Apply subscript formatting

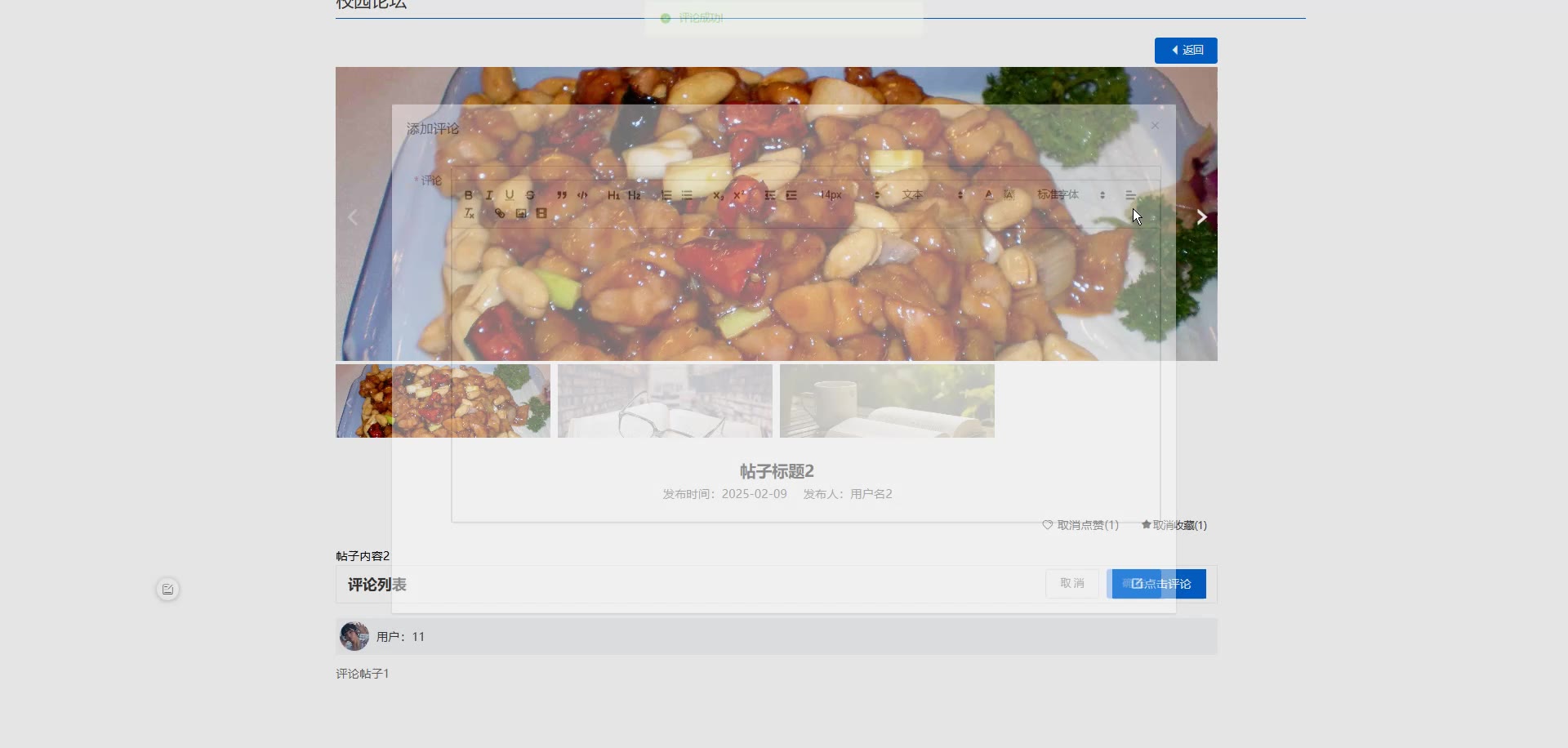pos(718,195)
